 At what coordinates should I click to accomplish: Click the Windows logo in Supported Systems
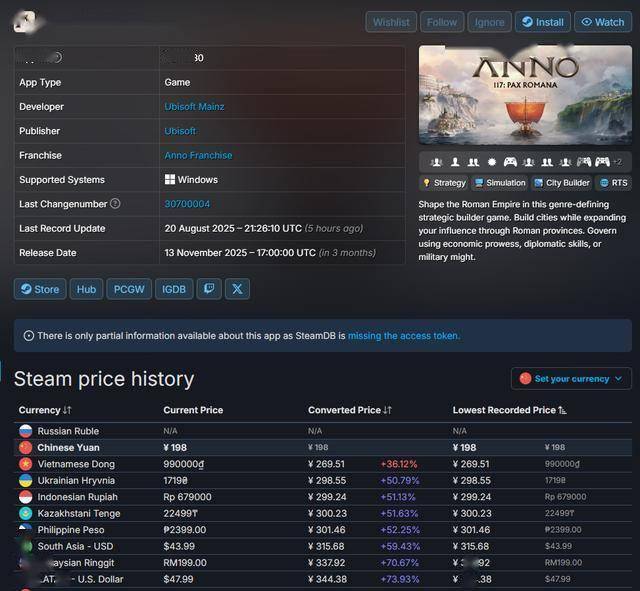pyautogui.click(x=170, y=179)
